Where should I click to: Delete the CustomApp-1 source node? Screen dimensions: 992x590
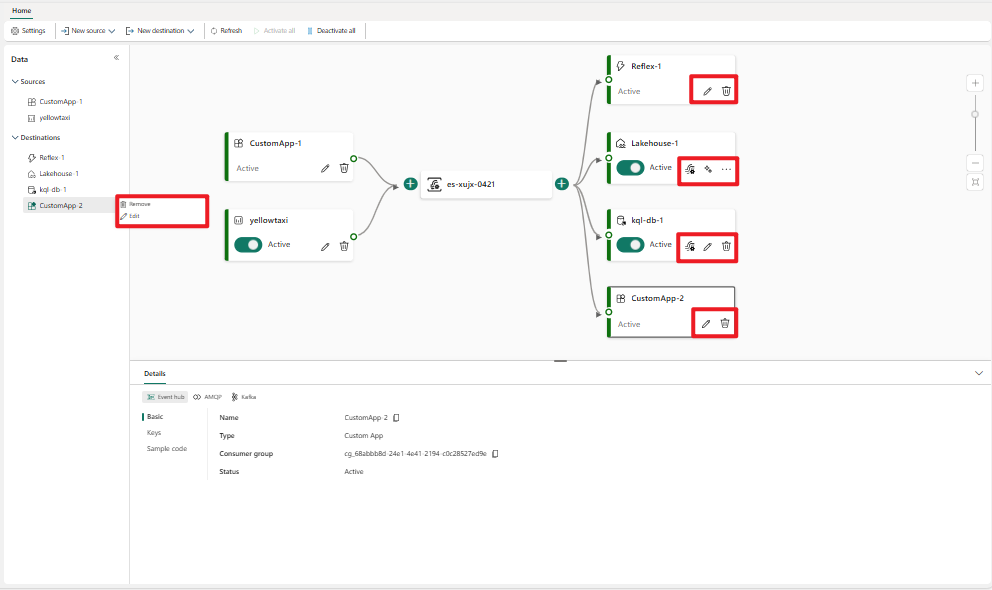click(x=344, y=168)
